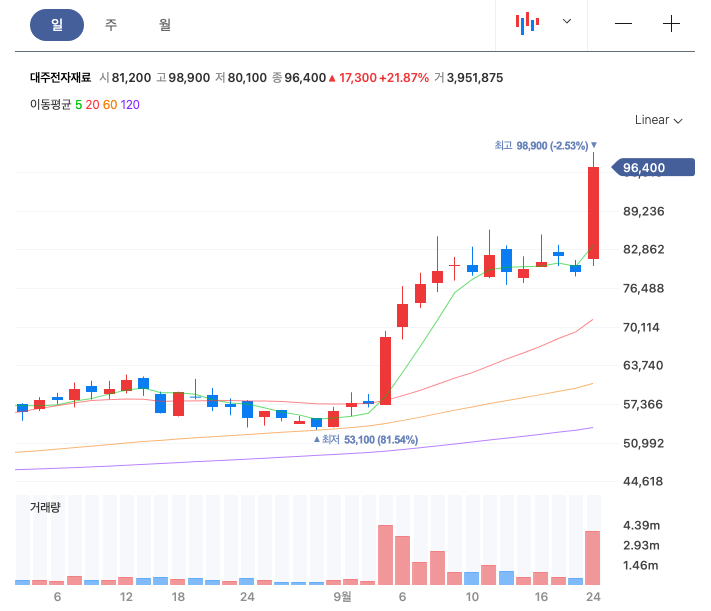711x611 pixels.
Task: Click the high price 98,900 in header
Action: 189,78
